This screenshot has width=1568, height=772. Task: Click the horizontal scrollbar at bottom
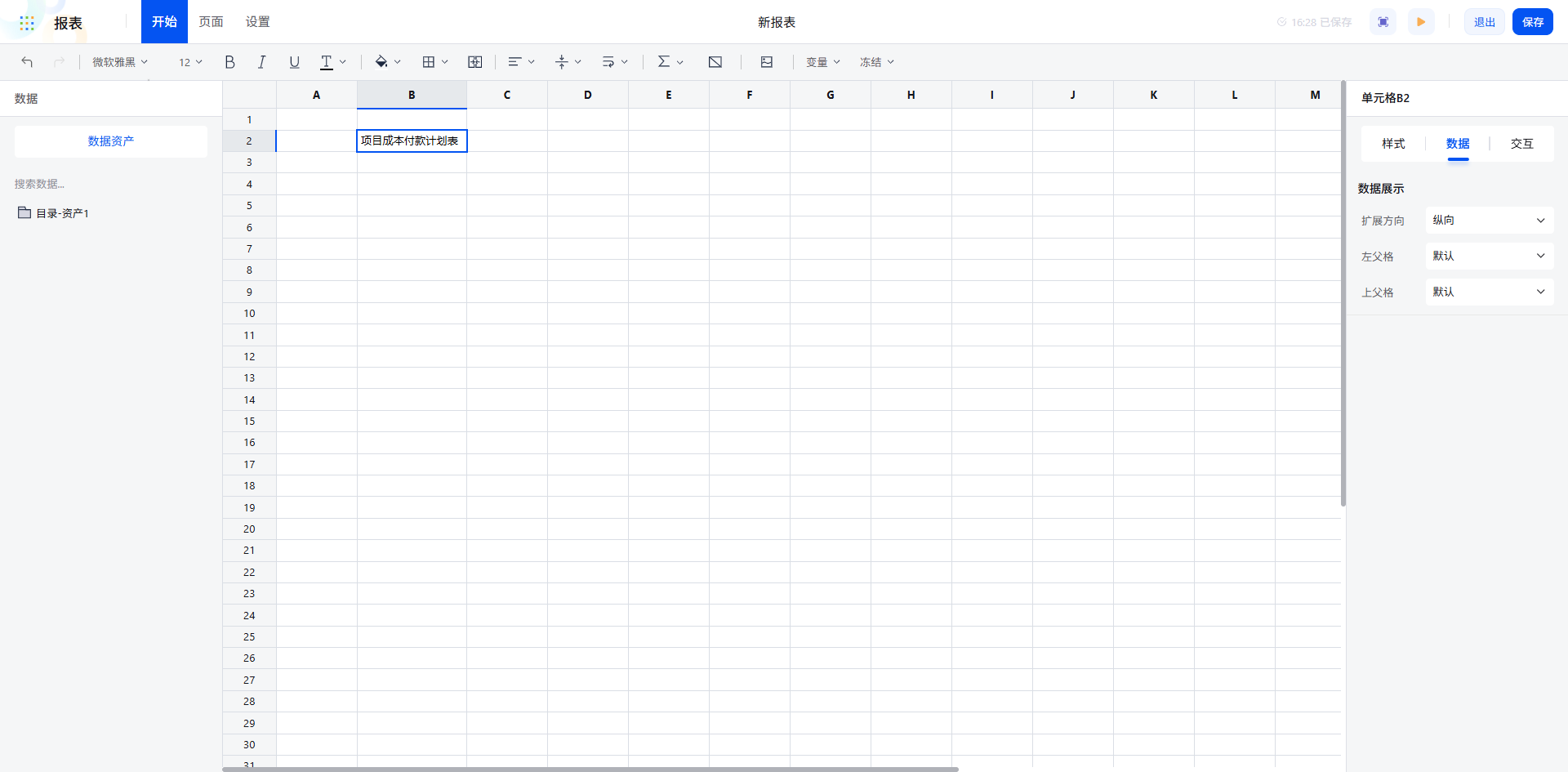pos(590,769)
